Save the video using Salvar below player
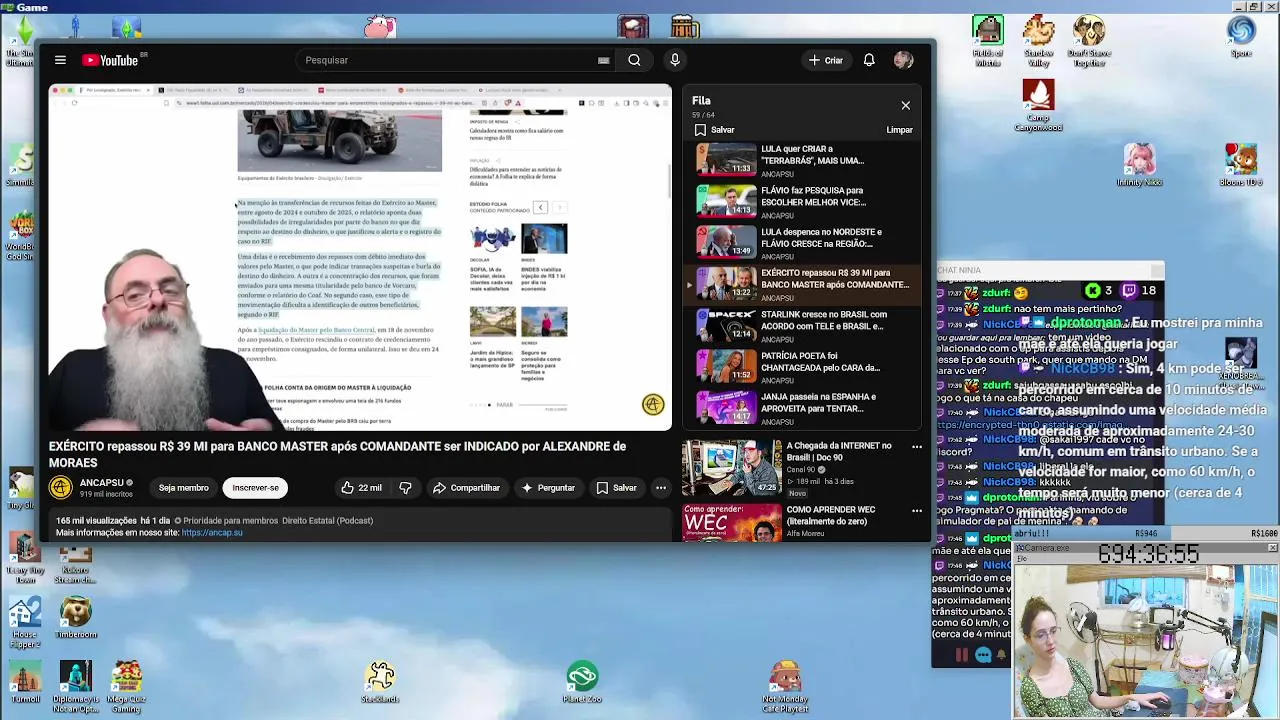1280x720 pixels. click(x=616, y=488)
